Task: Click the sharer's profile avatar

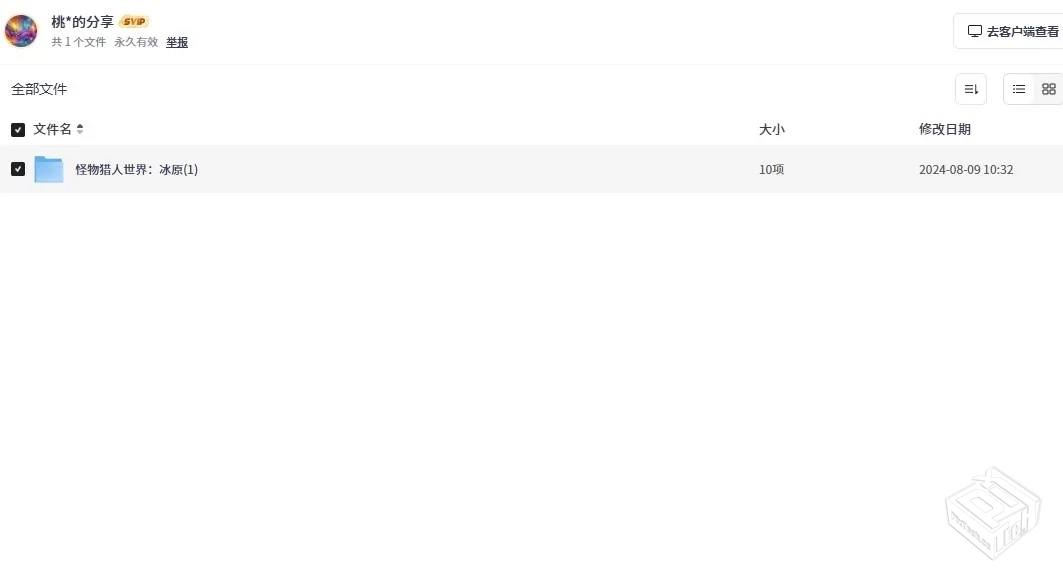Action: click(21, 31)
